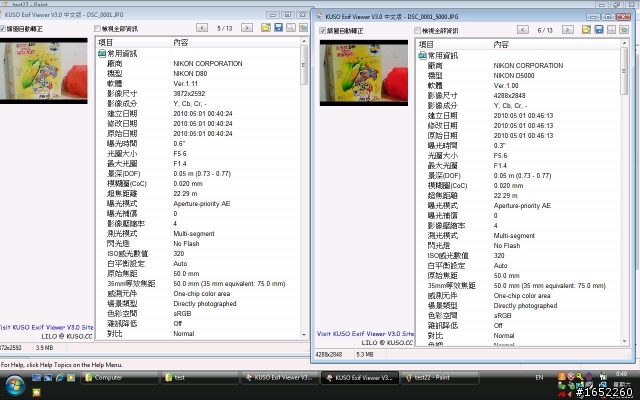Click photo thumbnail in DSC_0001_5000.JPG window

point(364,73)
